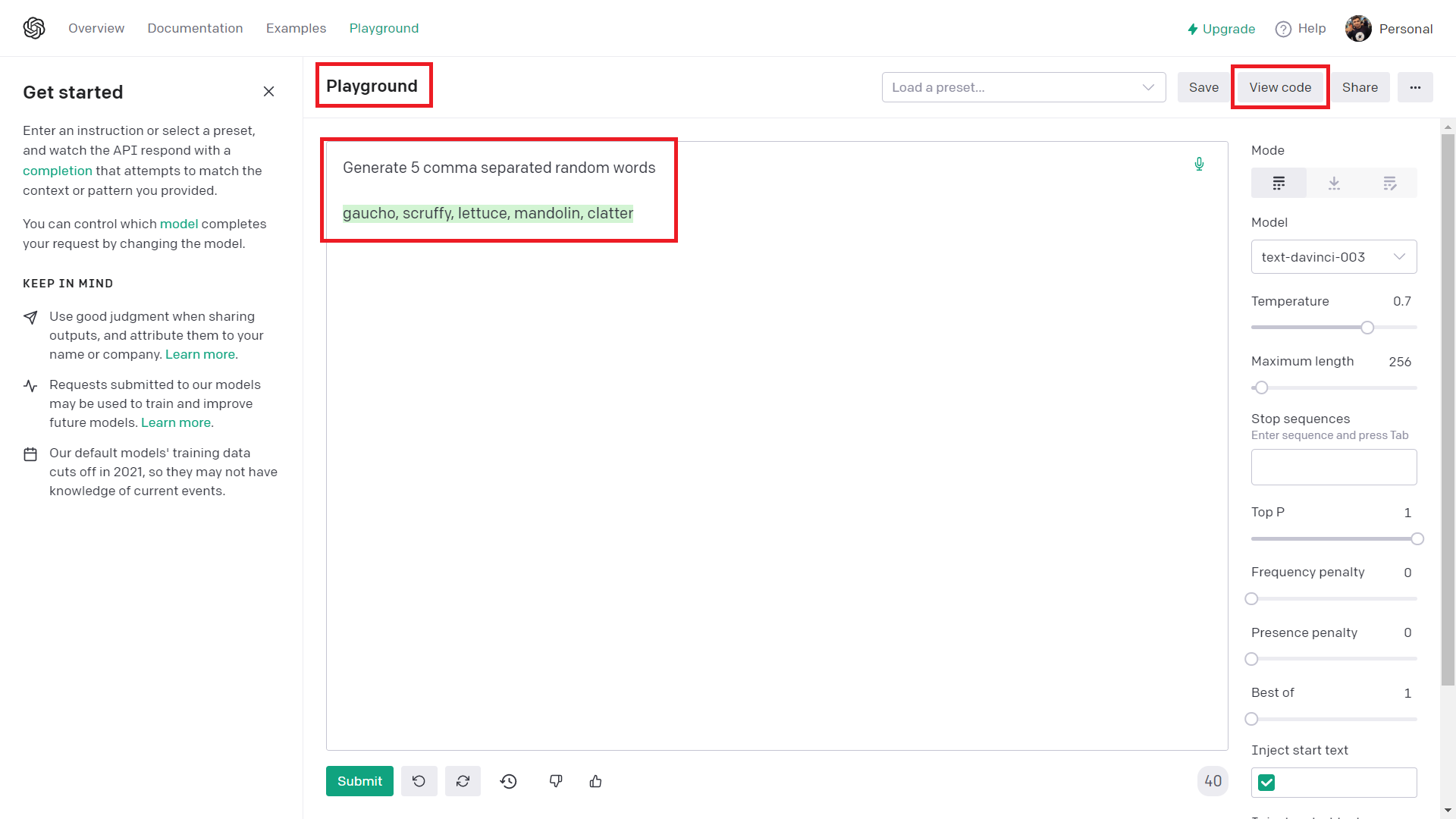Click the undo last icon beside Submit
Image resolution: width=1456 pixels, height=819 pixels.
[419, 781]
